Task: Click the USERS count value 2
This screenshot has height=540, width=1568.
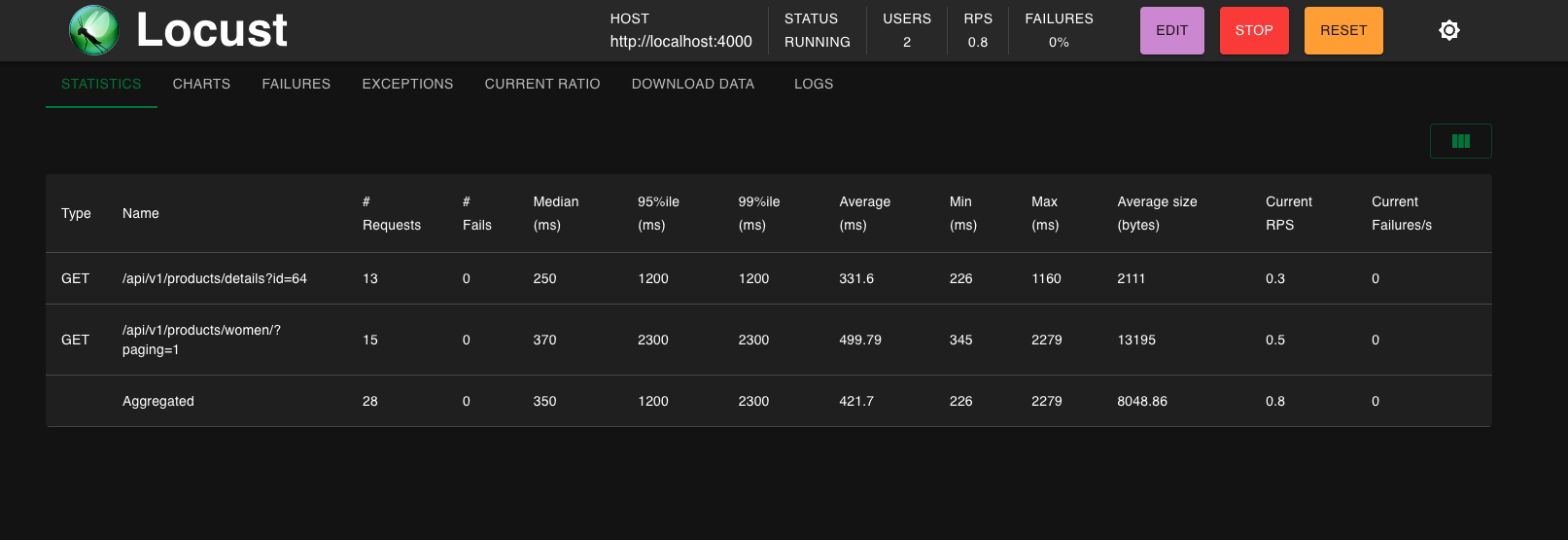Action: click(x=907, y=42)
